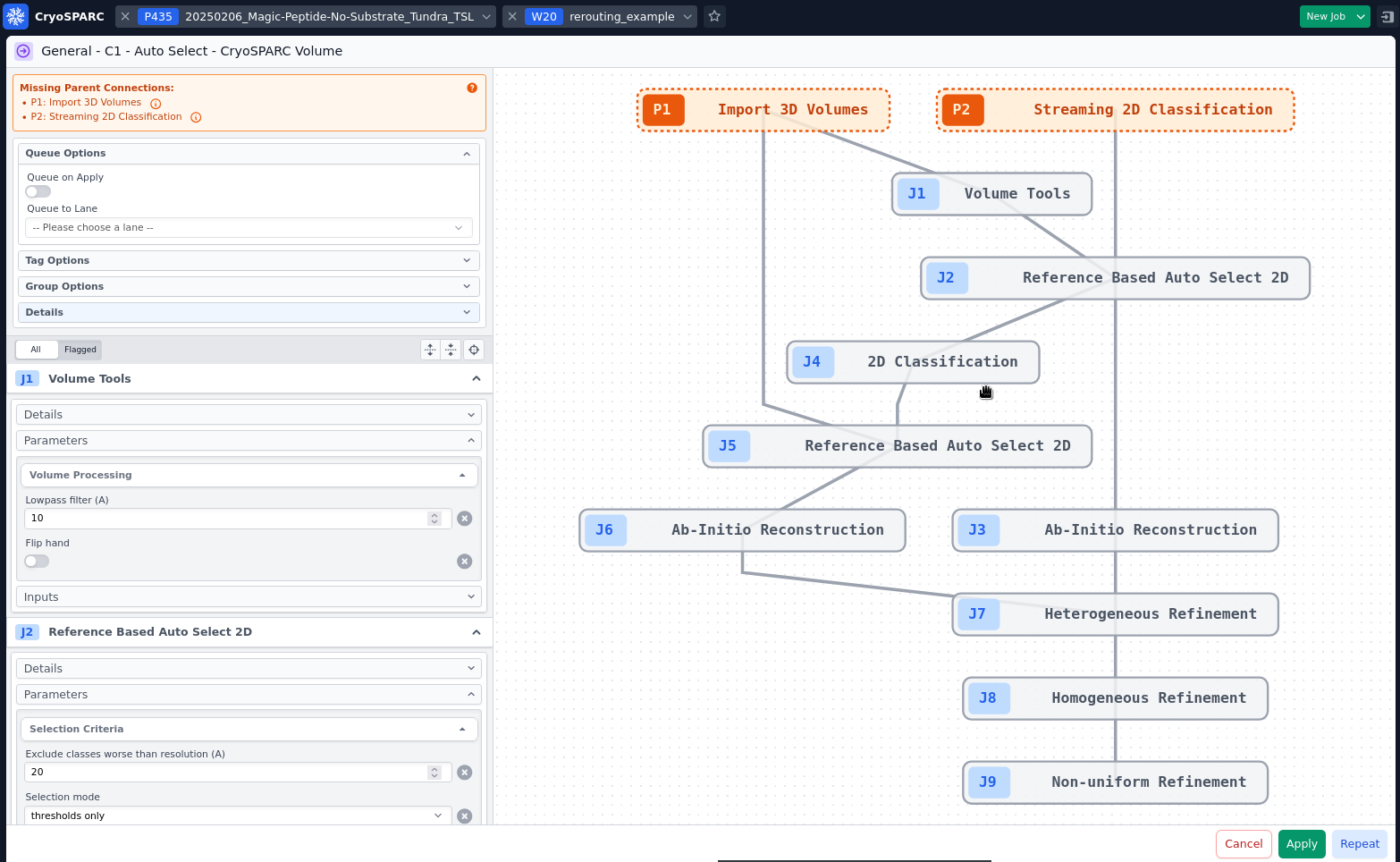This screenshot has height=862, width=1400.
Task: Collapse J2 Reference Based Auto Select 2D panel
Action: pos(477,632)
